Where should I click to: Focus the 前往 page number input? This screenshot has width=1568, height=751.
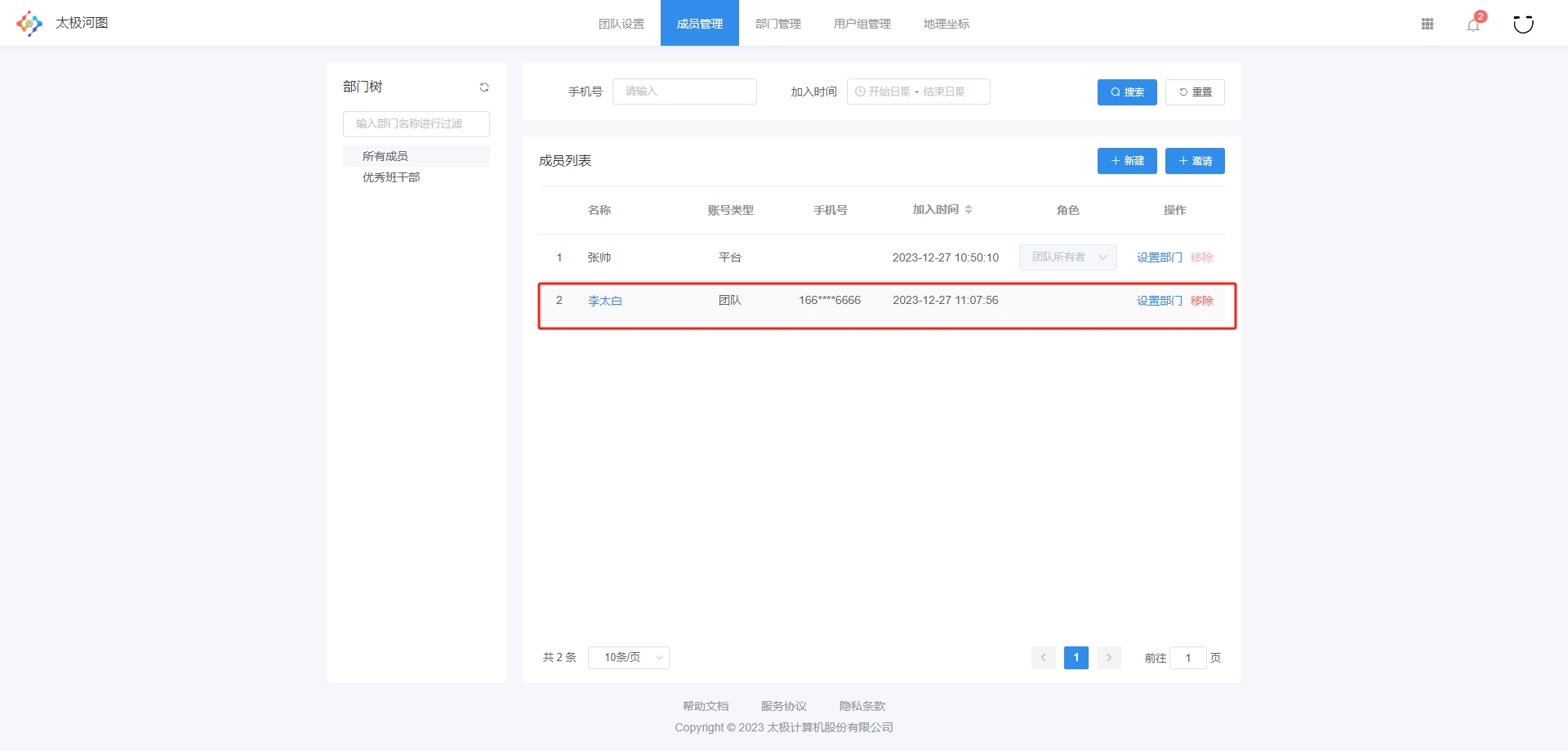click(1188, 658)
